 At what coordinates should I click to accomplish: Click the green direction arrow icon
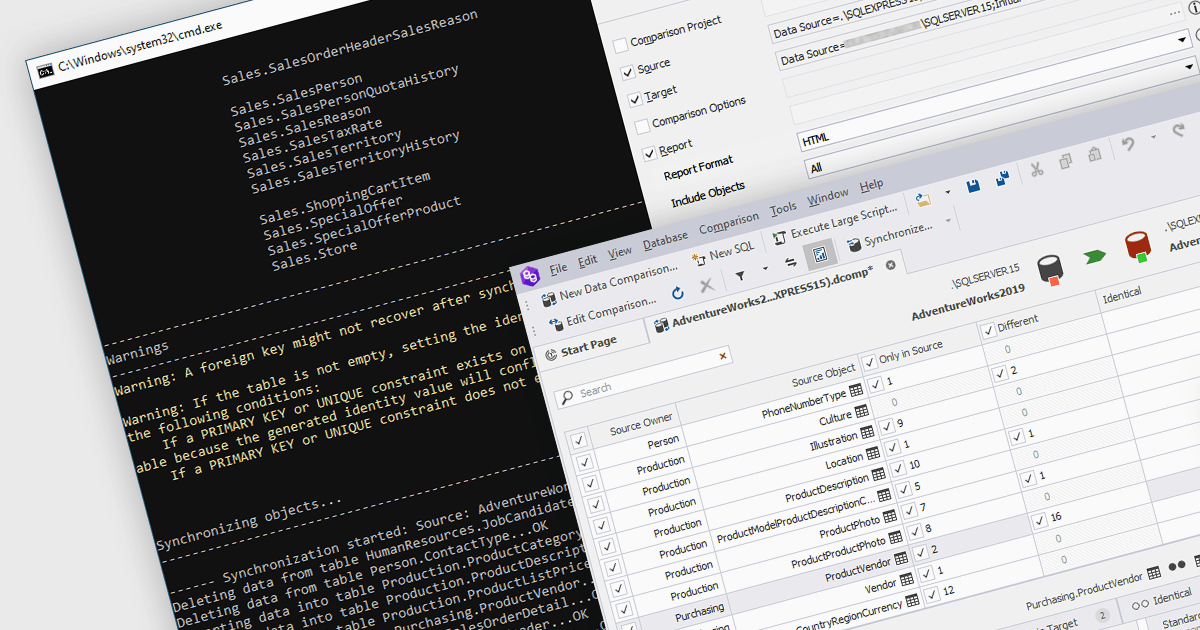(1095, 257)
